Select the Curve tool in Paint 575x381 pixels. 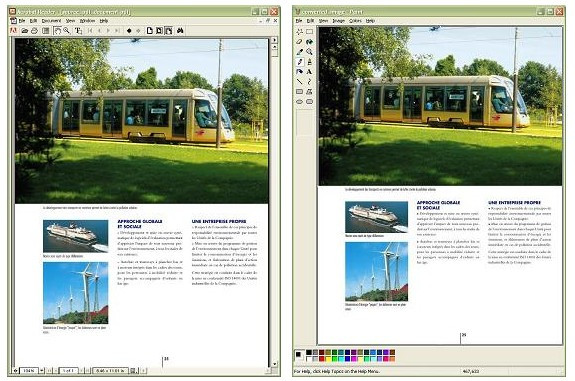click(x=310, y=81)
